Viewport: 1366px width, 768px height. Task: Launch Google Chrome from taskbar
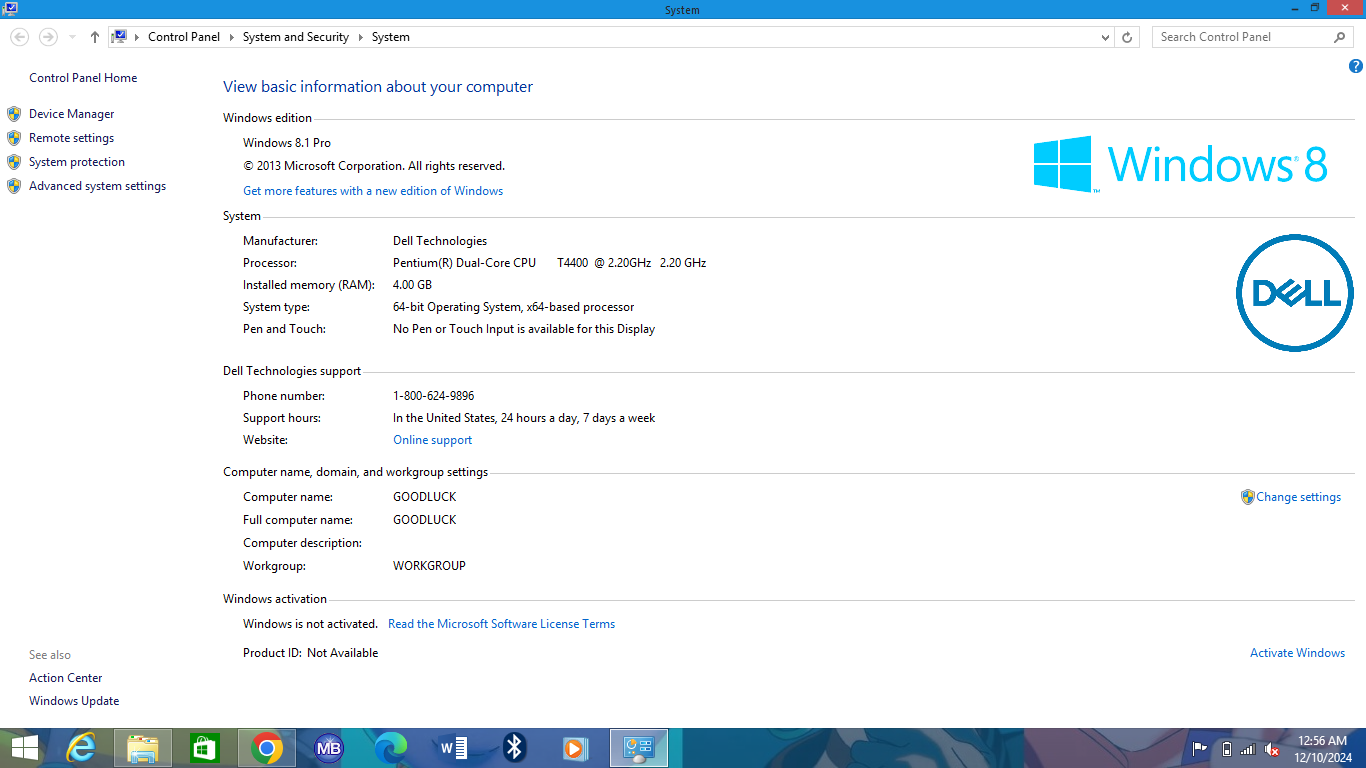pos(266,748)
